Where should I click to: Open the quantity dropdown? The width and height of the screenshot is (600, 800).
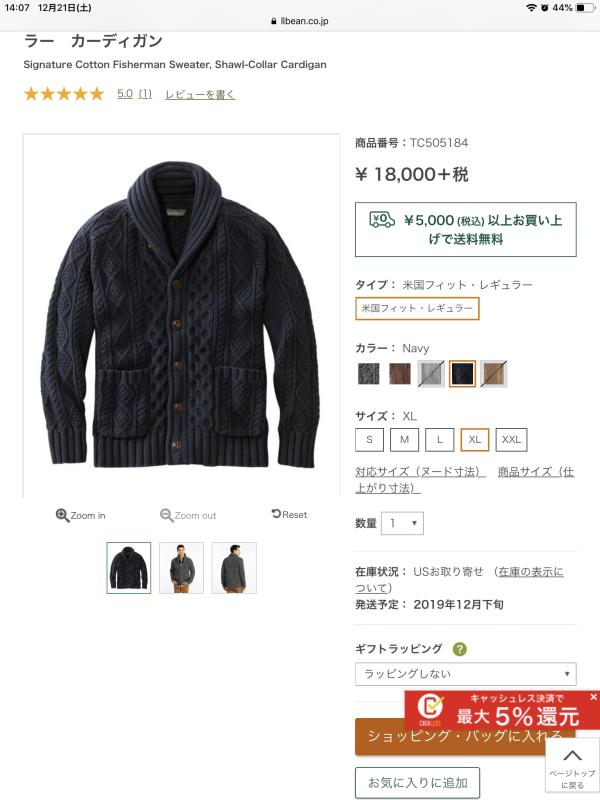tap(402, 523)
